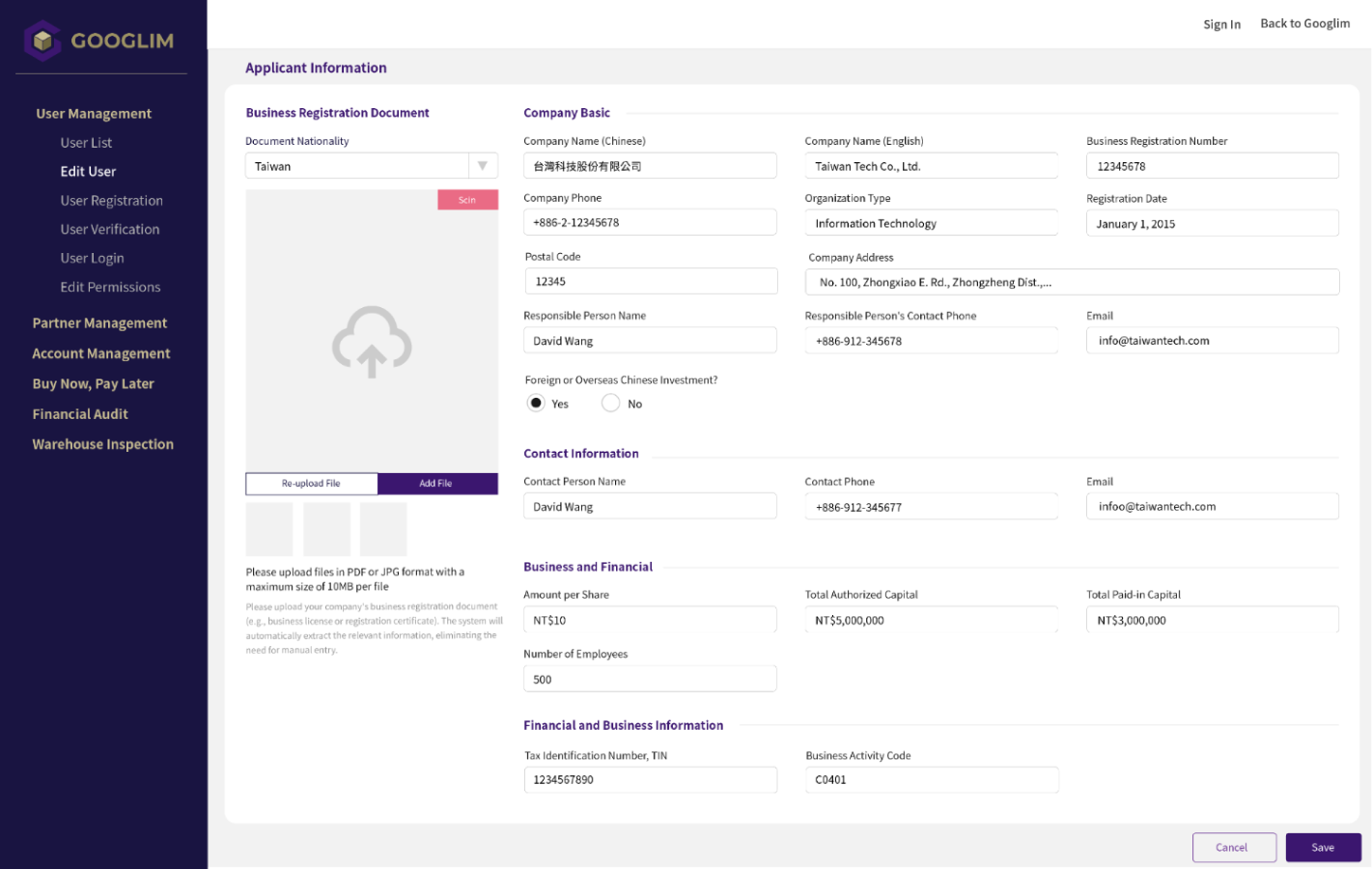The image size is (1372, 869).
Task: Click the Registration Date field
Action: pos(1212,223)
